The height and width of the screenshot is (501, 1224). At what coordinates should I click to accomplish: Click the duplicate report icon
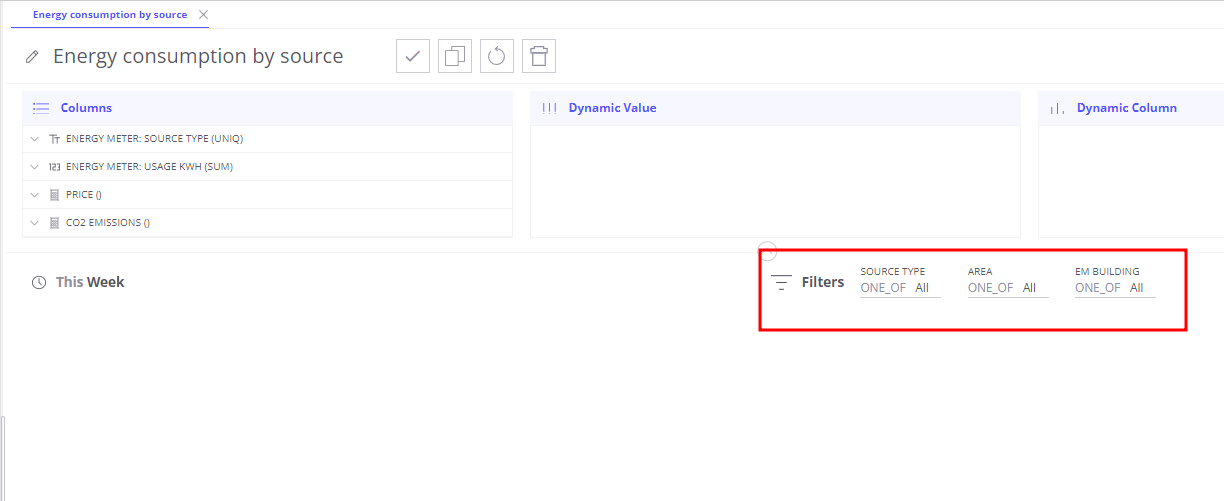pos(455,56)
